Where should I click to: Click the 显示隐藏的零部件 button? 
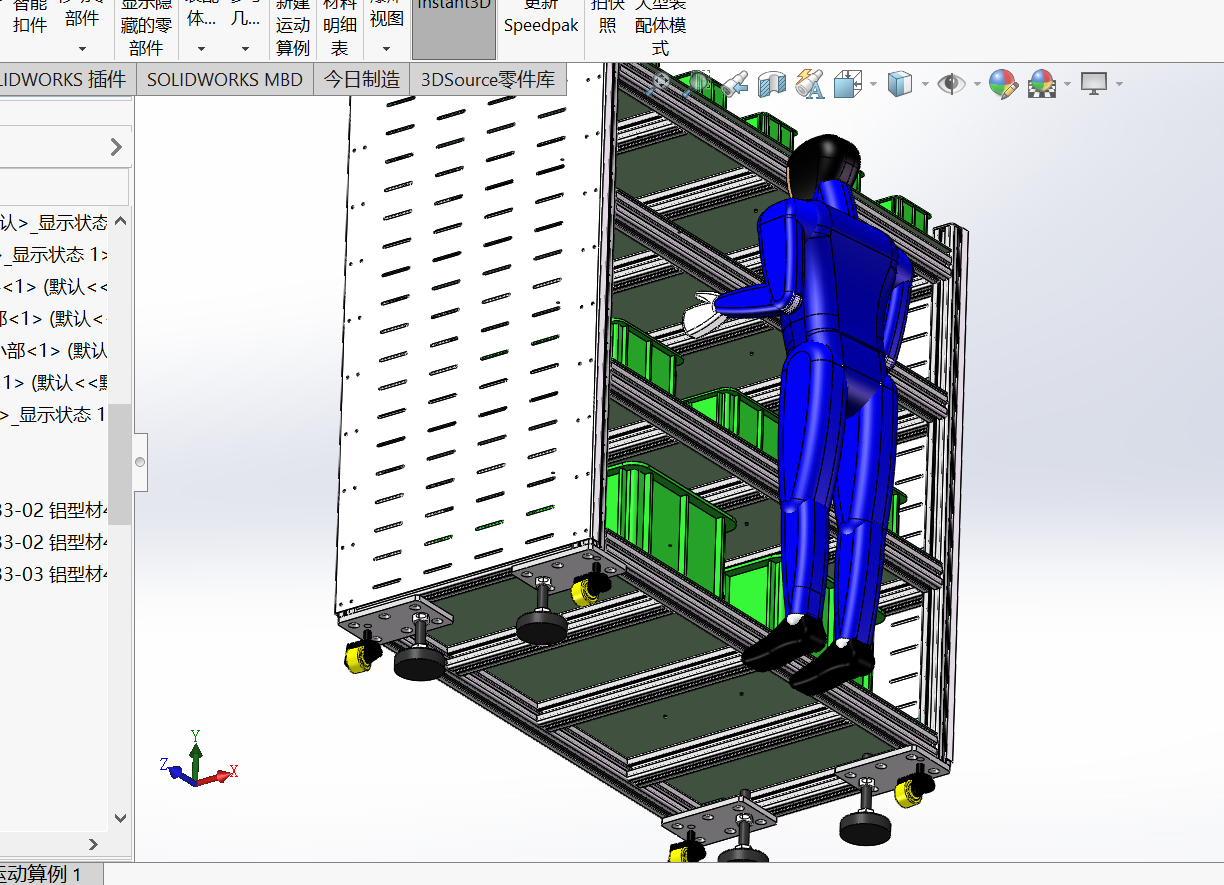(146, 28)
